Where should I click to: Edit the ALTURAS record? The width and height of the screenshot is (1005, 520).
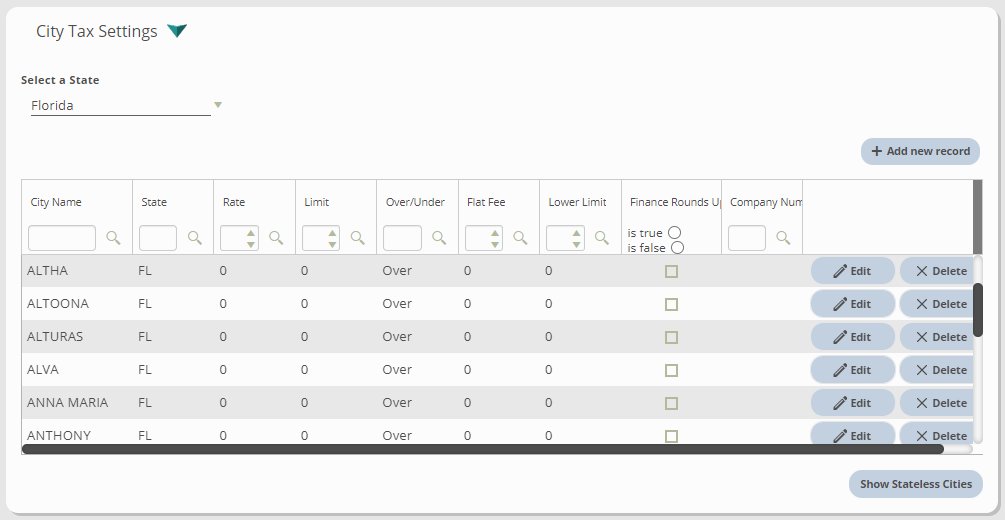(x=852, y=337)
